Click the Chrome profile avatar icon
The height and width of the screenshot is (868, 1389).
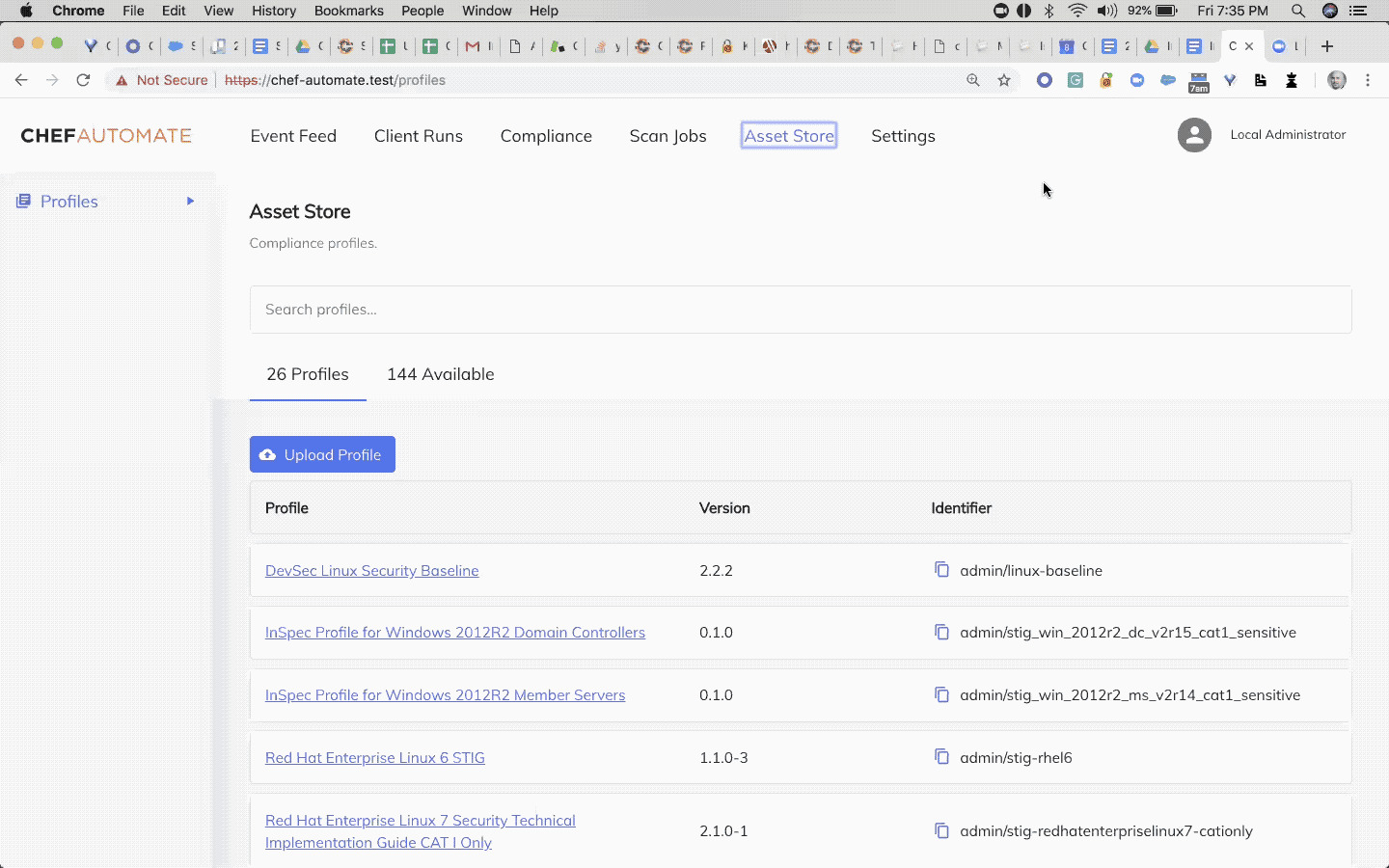pos(1337,80)
